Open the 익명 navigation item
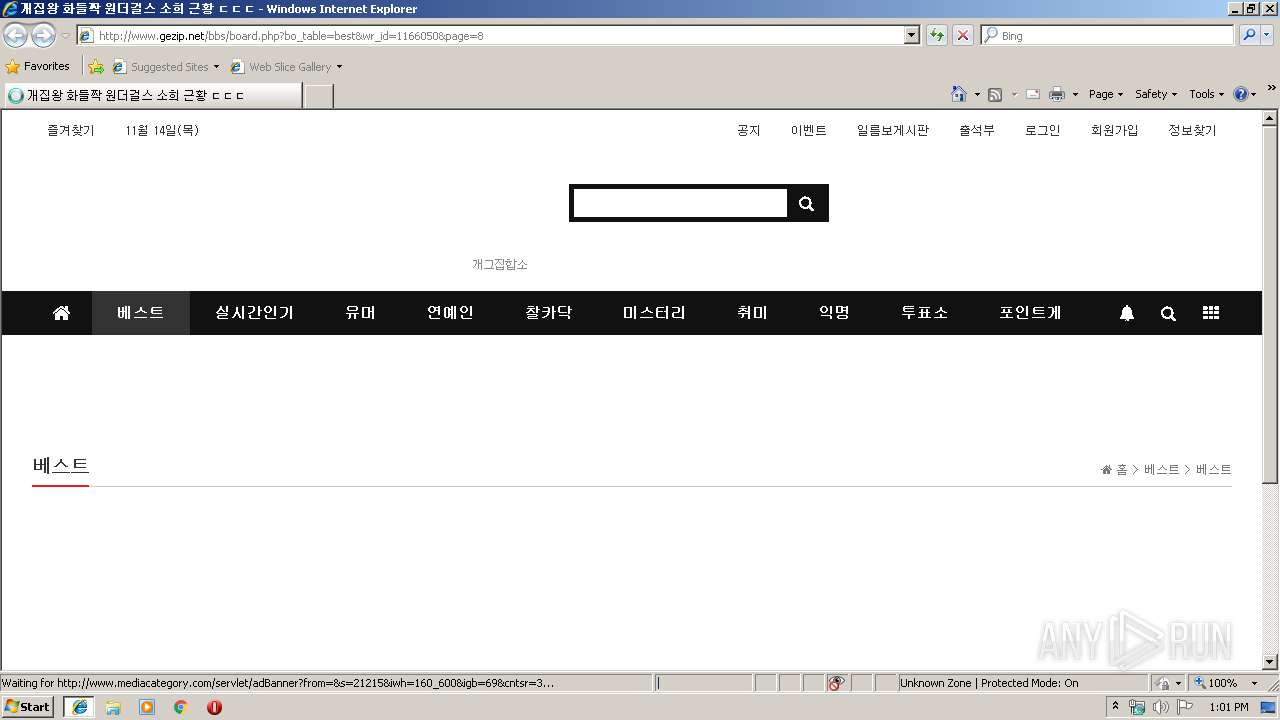Viewport: 1280px width, 720px height. [834, 313]
